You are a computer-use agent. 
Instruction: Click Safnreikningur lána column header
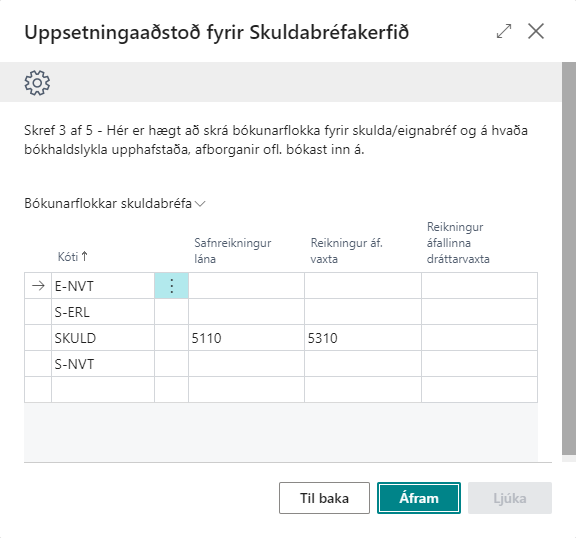pyautogui.click(x=233, y=251)
